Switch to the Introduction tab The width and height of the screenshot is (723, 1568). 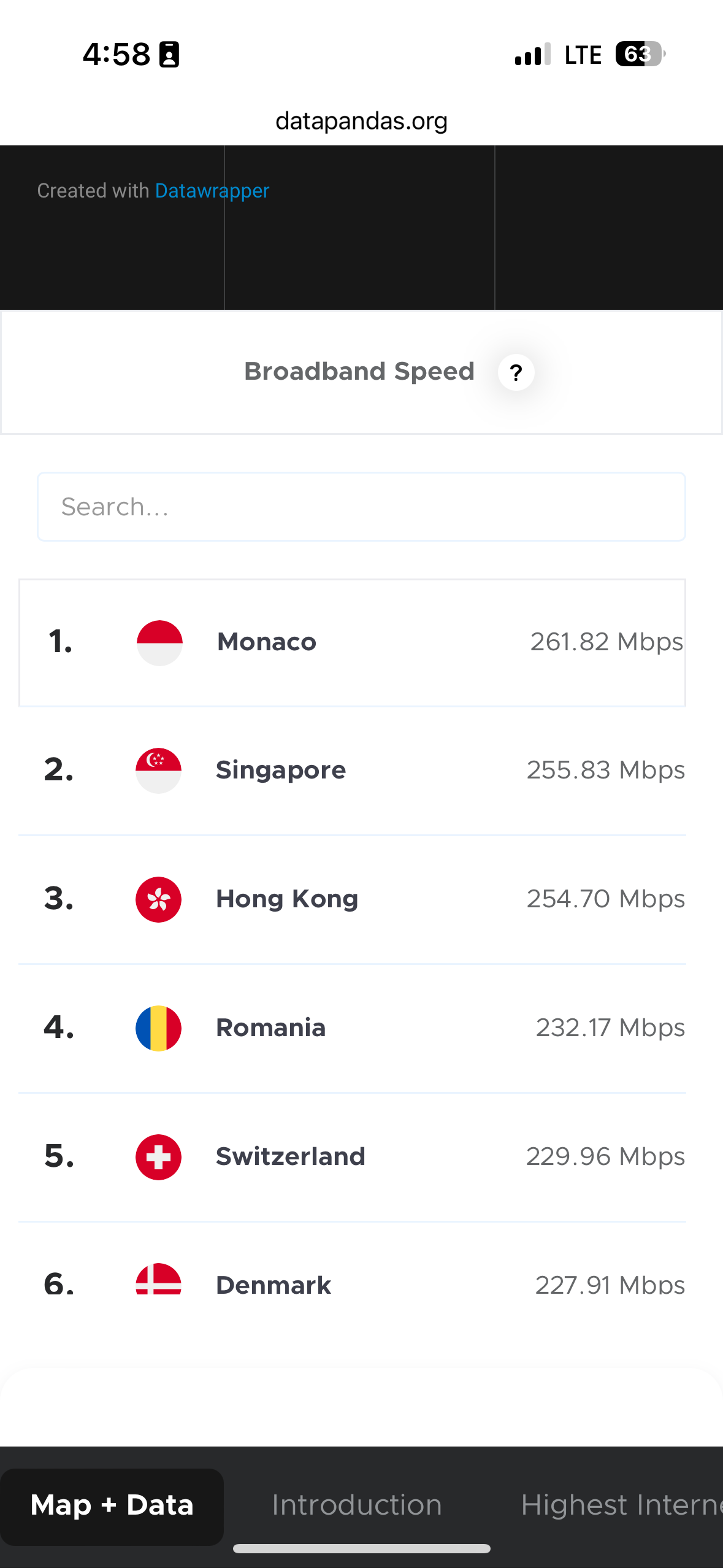pyautogui.click(x=357, y=1505)
